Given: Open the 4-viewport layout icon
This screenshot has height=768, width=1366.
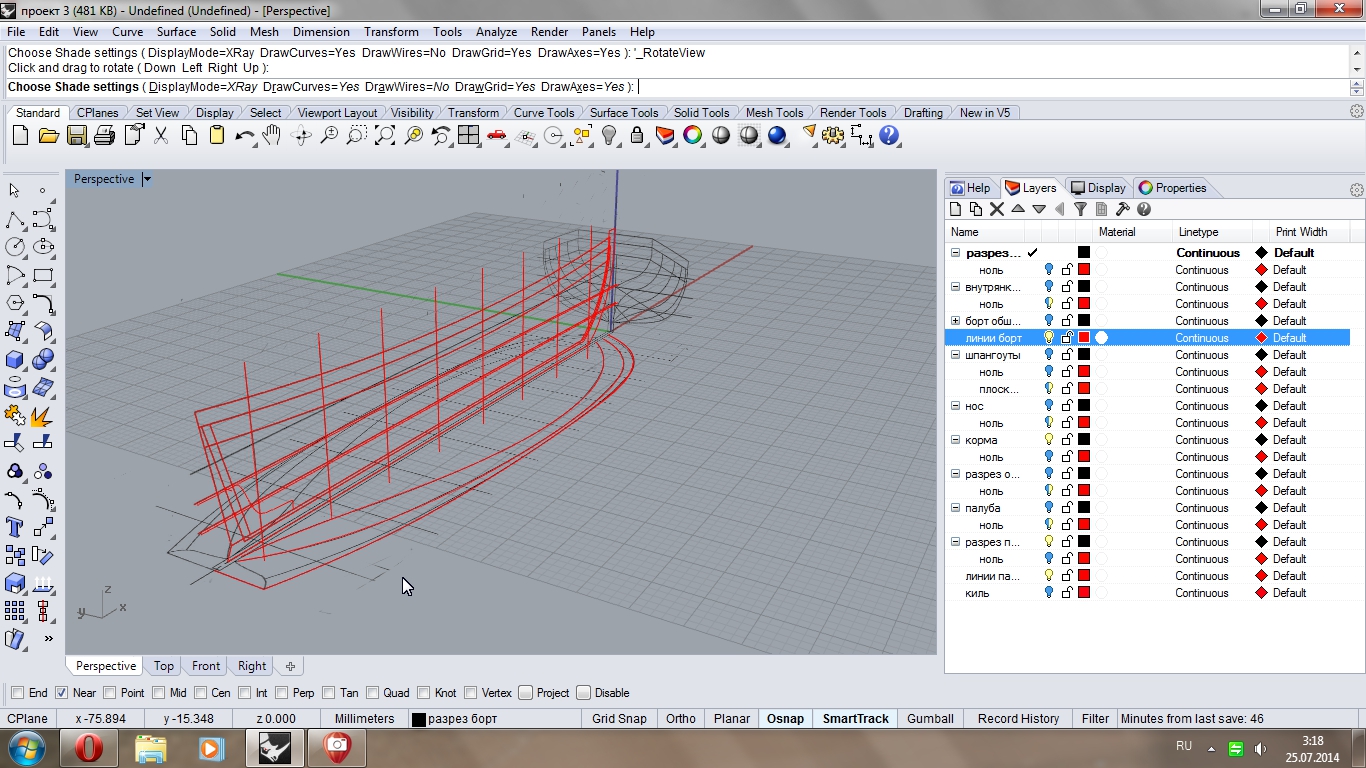Looking at the screenshot, I should point(469,135).
